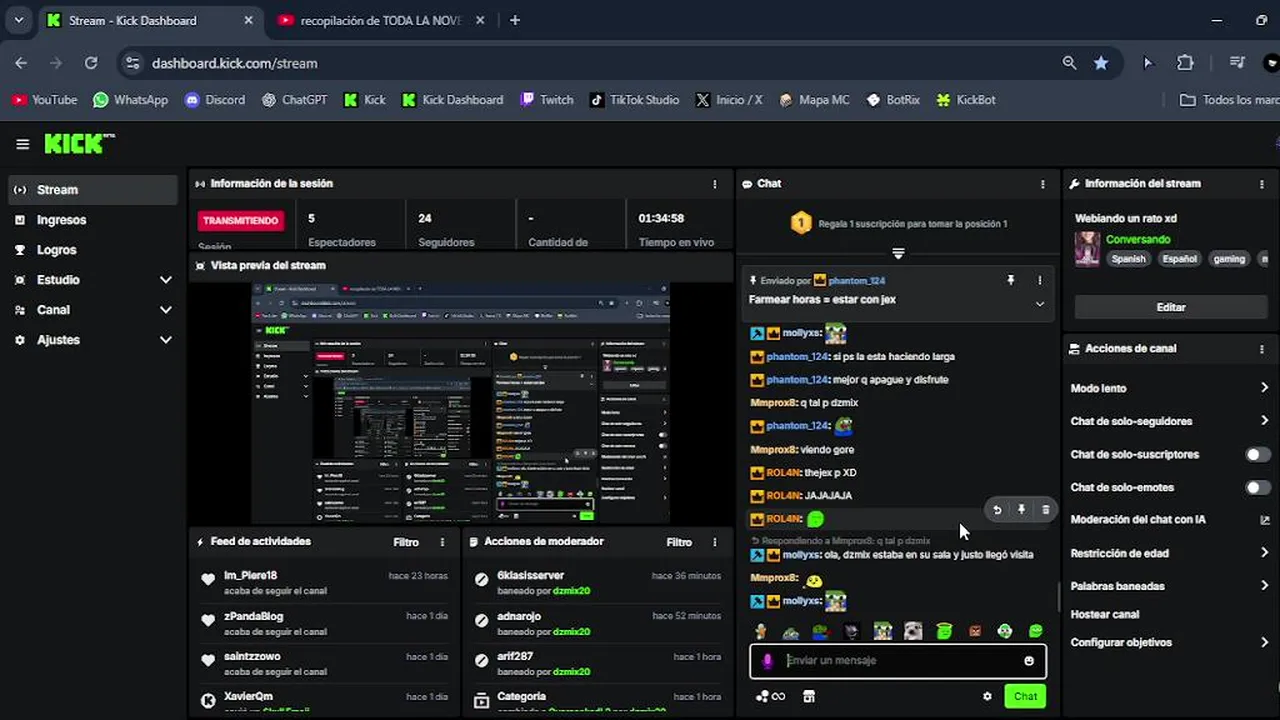Viewport: 1280px width, 720px height.
Task: Click phantom_124 username in pinned message
Action: coord(857,281)
